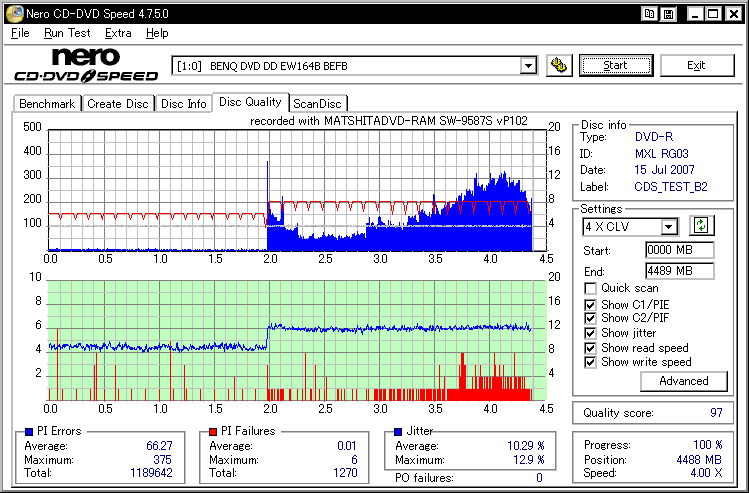Click the Quality score value 97
Image resolution: width=749 pixels, height=493 pixels.
[716, 413]
